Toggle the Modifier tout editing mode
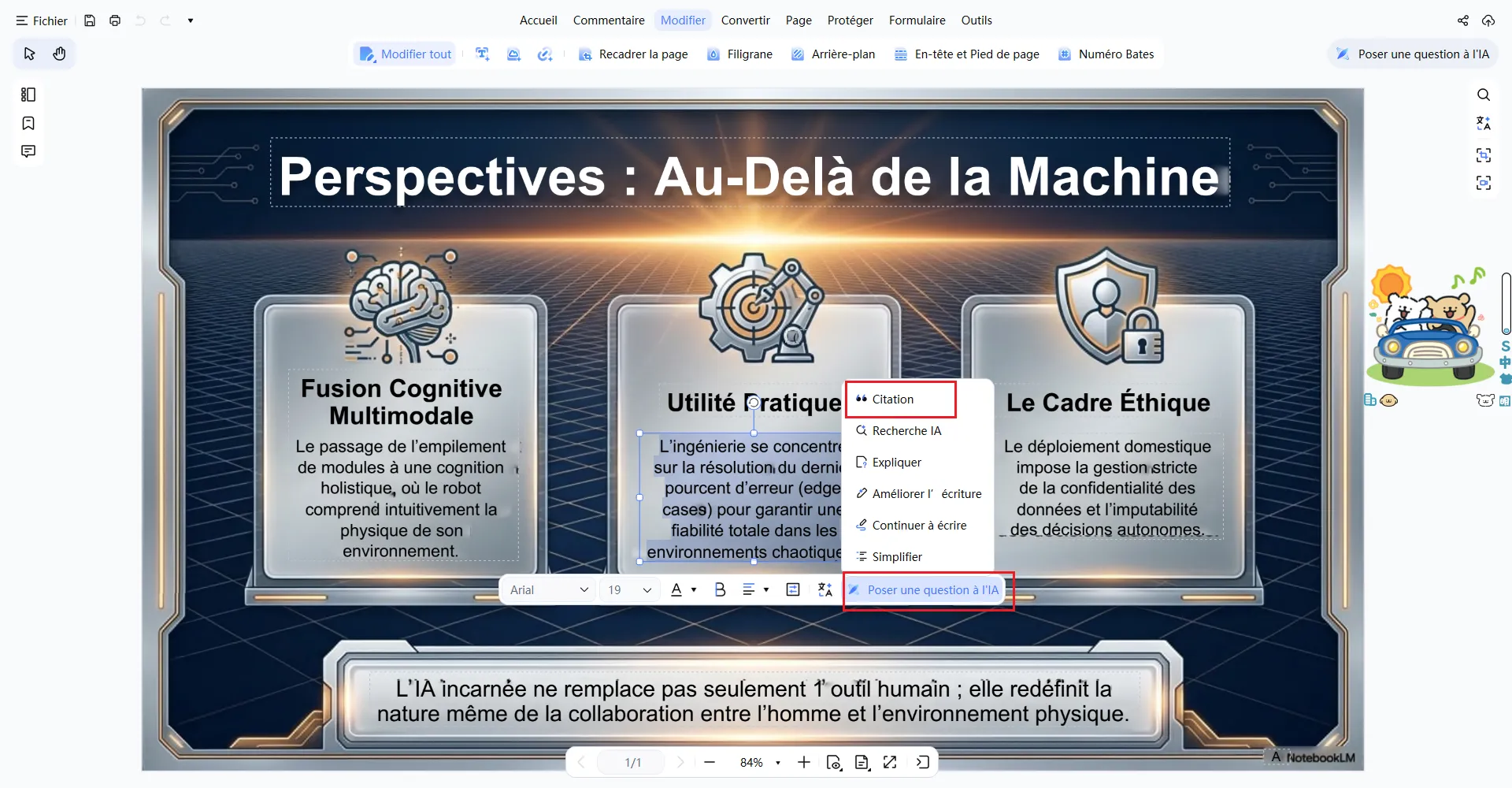1512x788 pixels. point(406,54)
